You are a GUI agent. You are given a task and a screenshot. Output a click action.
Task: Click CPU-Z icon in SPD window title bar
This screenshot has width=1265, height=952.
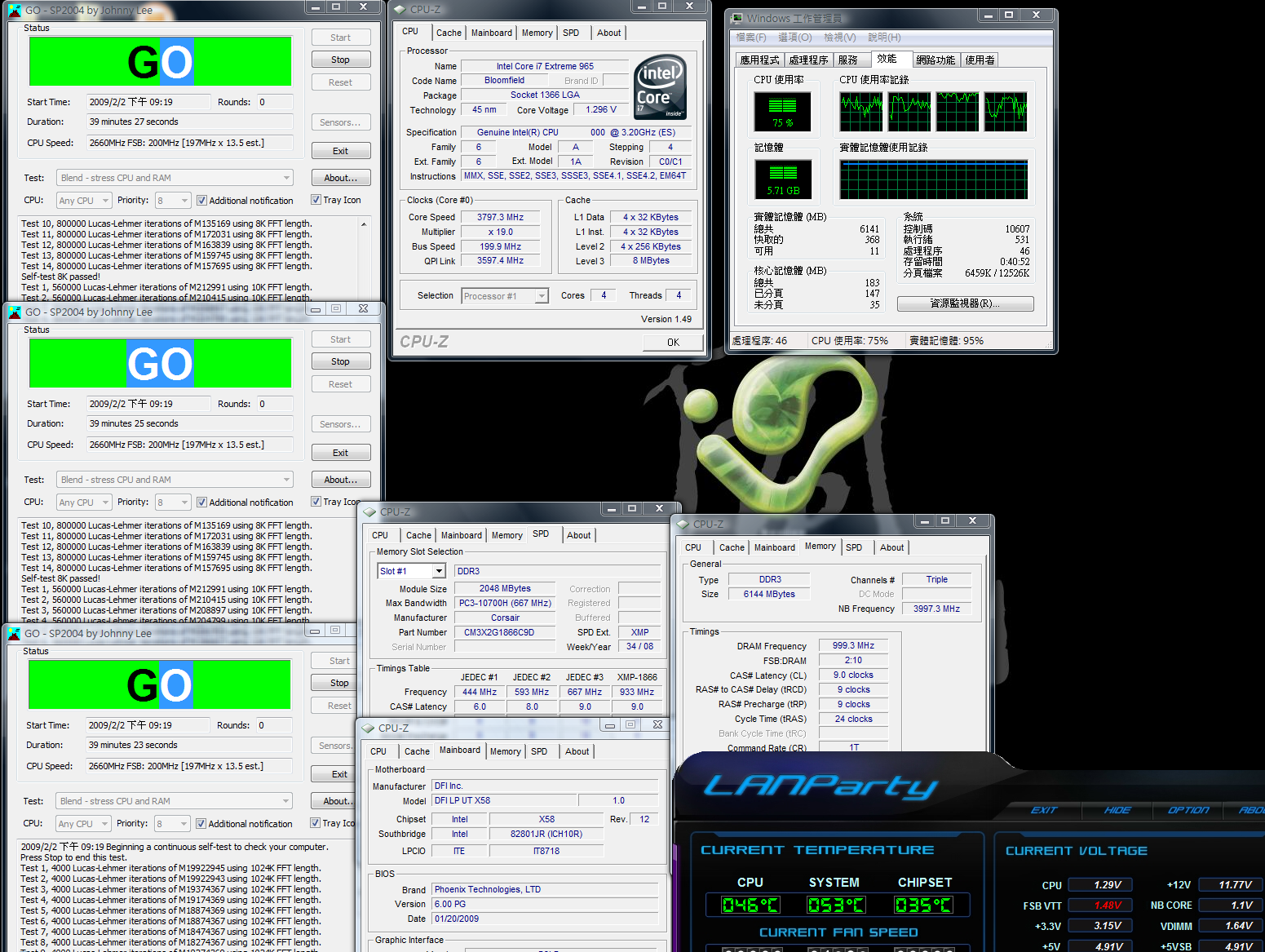pos(369,512)
